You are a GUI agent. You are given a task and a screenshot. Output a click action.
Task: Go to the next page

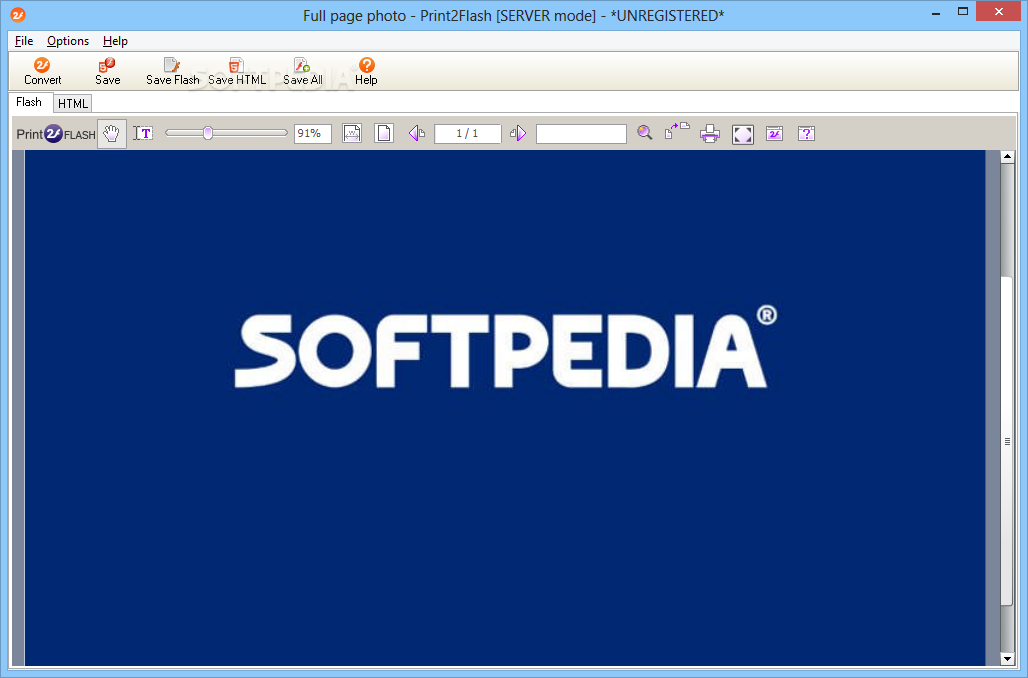click(518, 134)
